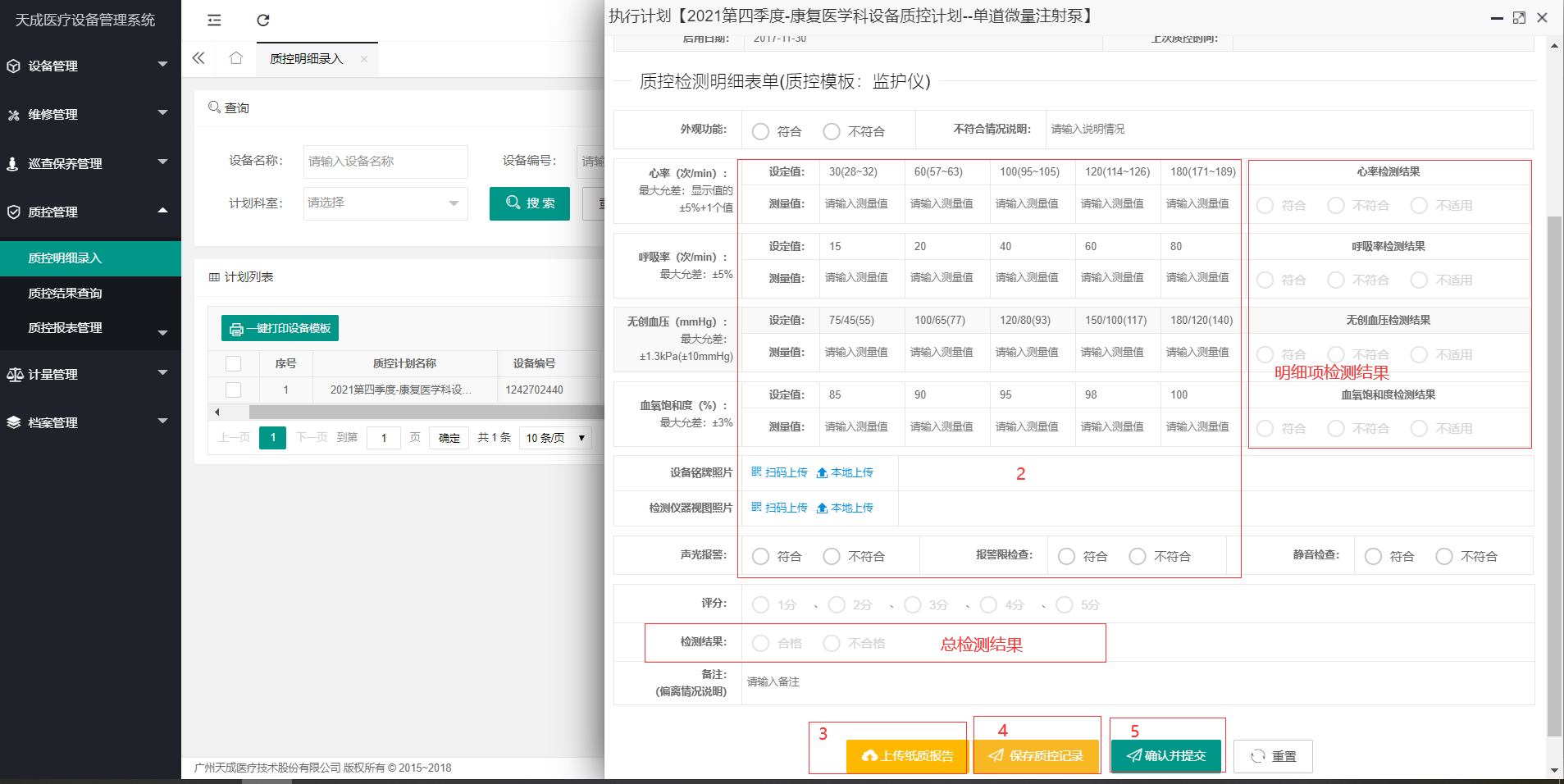Click the 重置 reset button

[1273, 756]
